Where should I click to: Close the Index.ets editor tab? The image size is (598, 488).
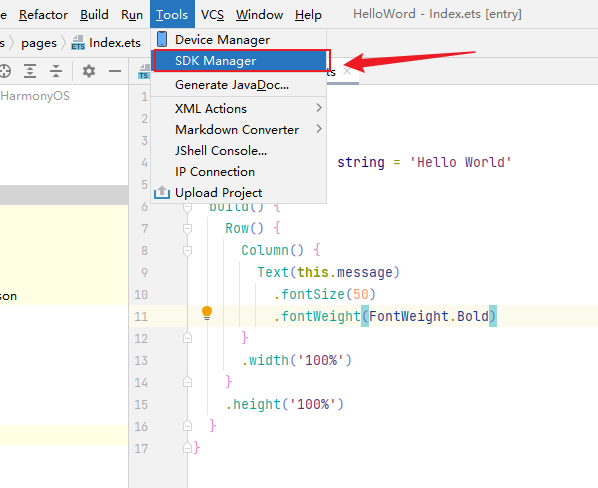click(x=347, y=71)
